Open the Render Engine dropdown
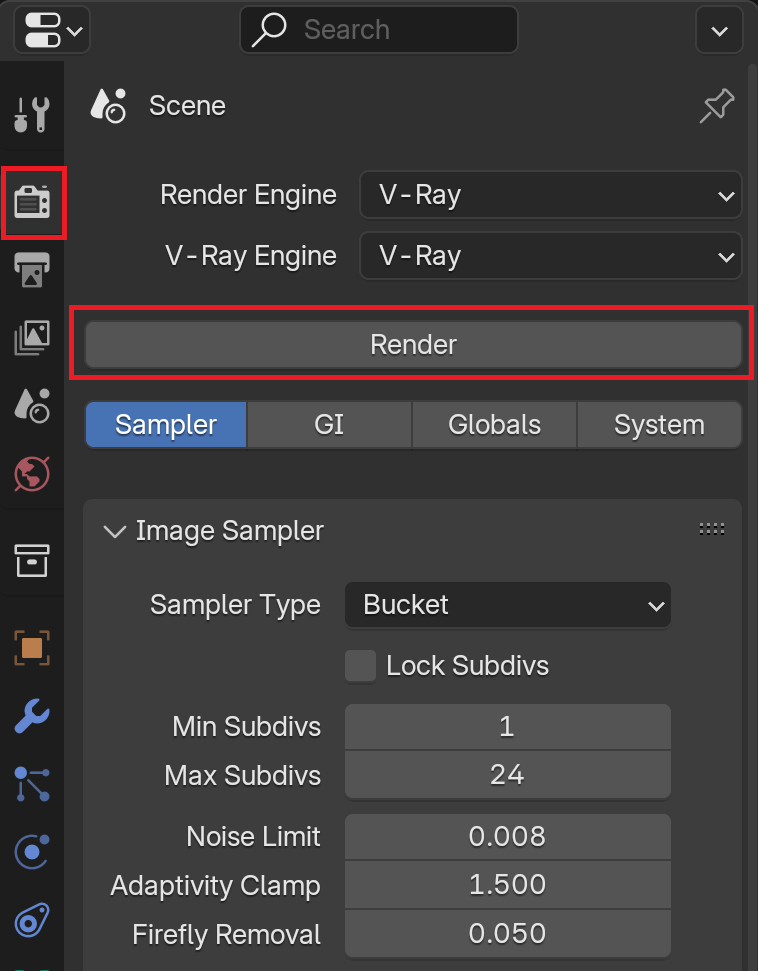 (x=551, y=195)
